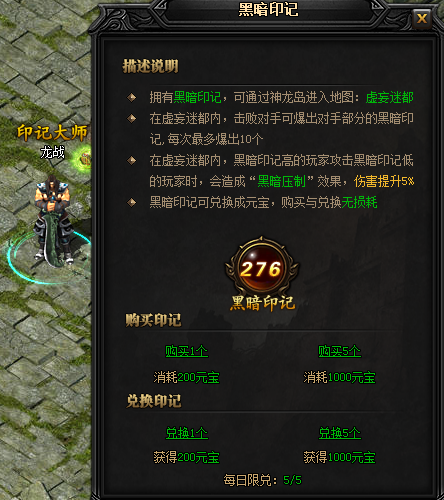Click the diamond bullet before 击败对手 line
Image resolution: width=444 pixels, height=500 pixels.
click(x=132, y=118)
